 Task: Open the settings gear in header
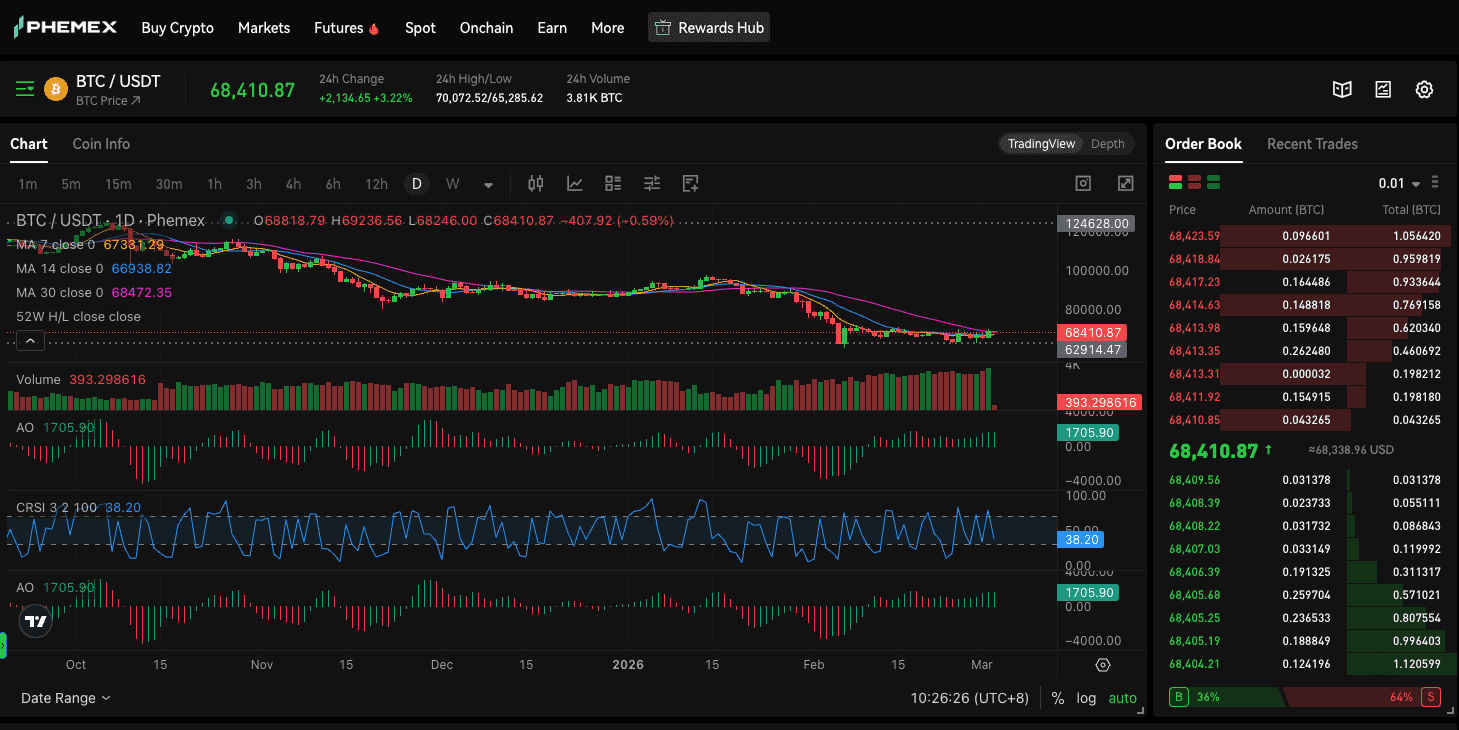pos(1424,90)
